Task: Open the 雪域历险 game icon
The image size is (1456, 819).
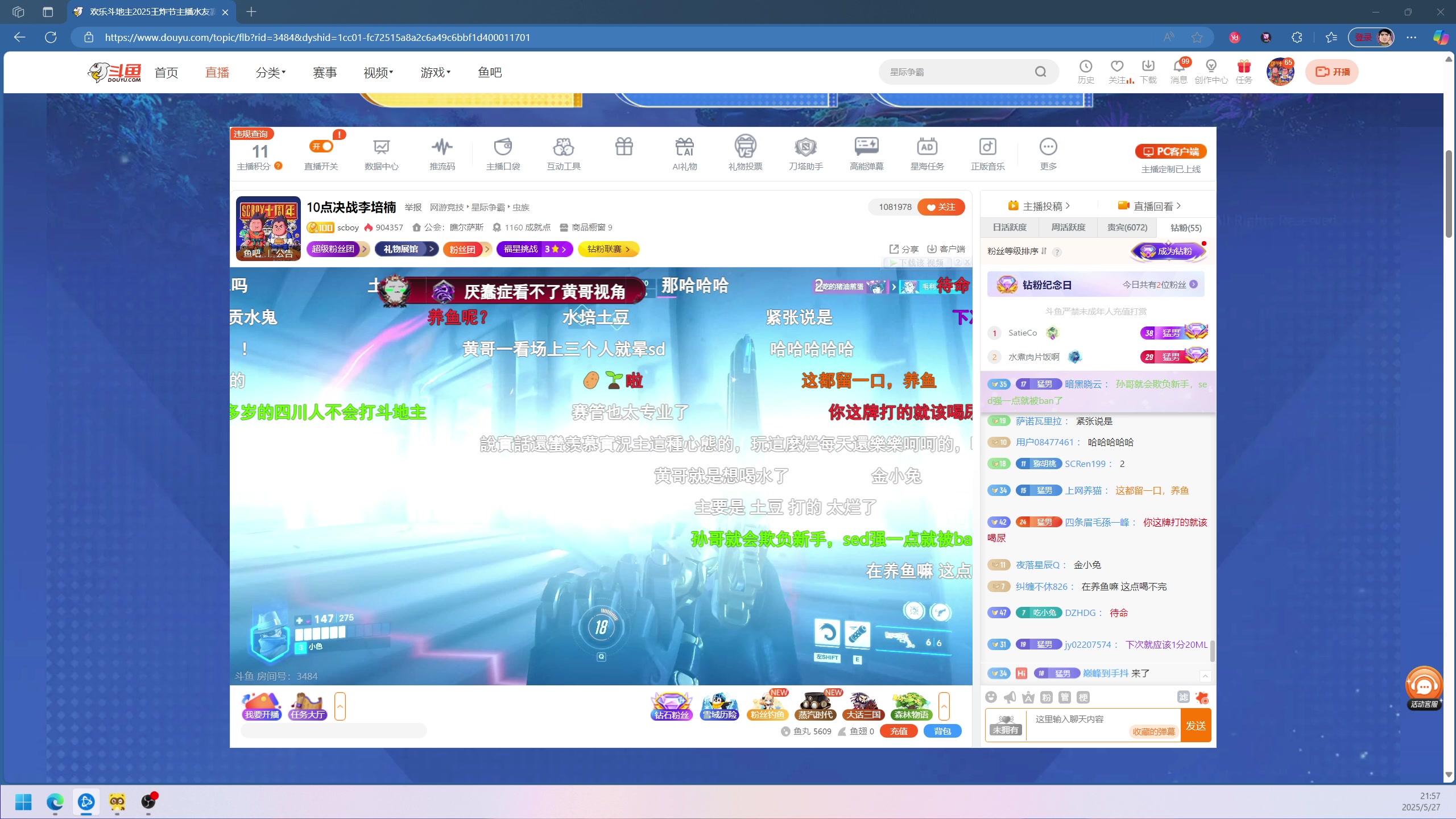Action: (719, 706)
